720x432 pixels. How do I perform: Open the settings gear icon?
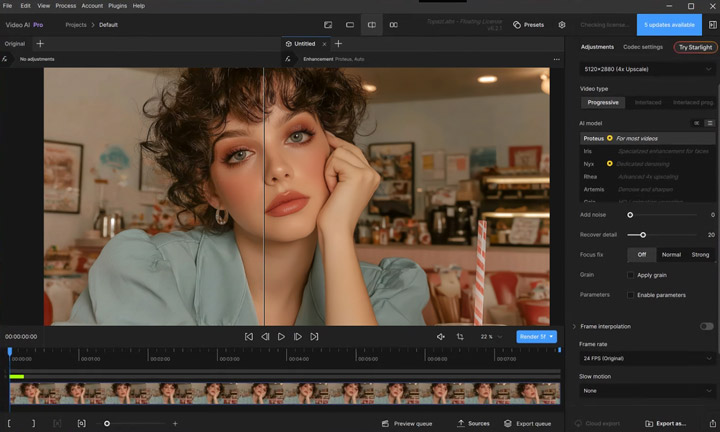click(x=562, y=24)
